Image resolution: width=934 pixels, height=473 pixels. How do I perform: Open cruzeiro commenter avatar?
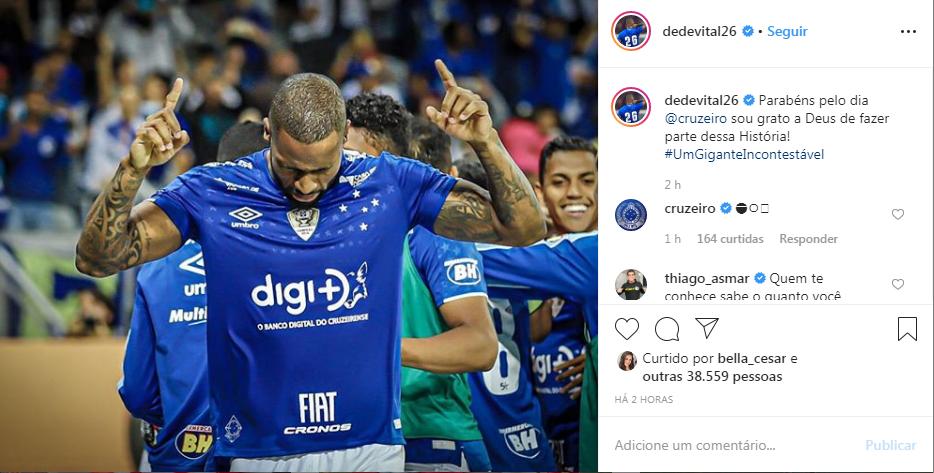point(631,215)
